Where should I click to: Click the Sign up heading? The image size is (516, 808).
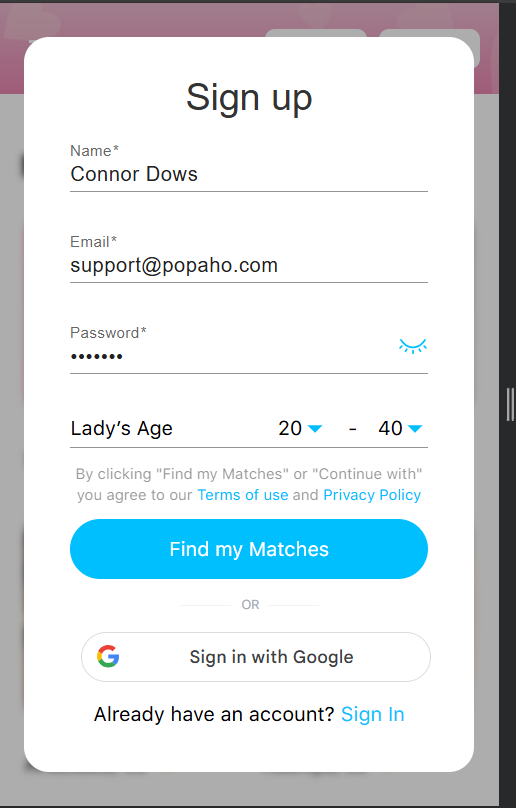tap(249, 98)
